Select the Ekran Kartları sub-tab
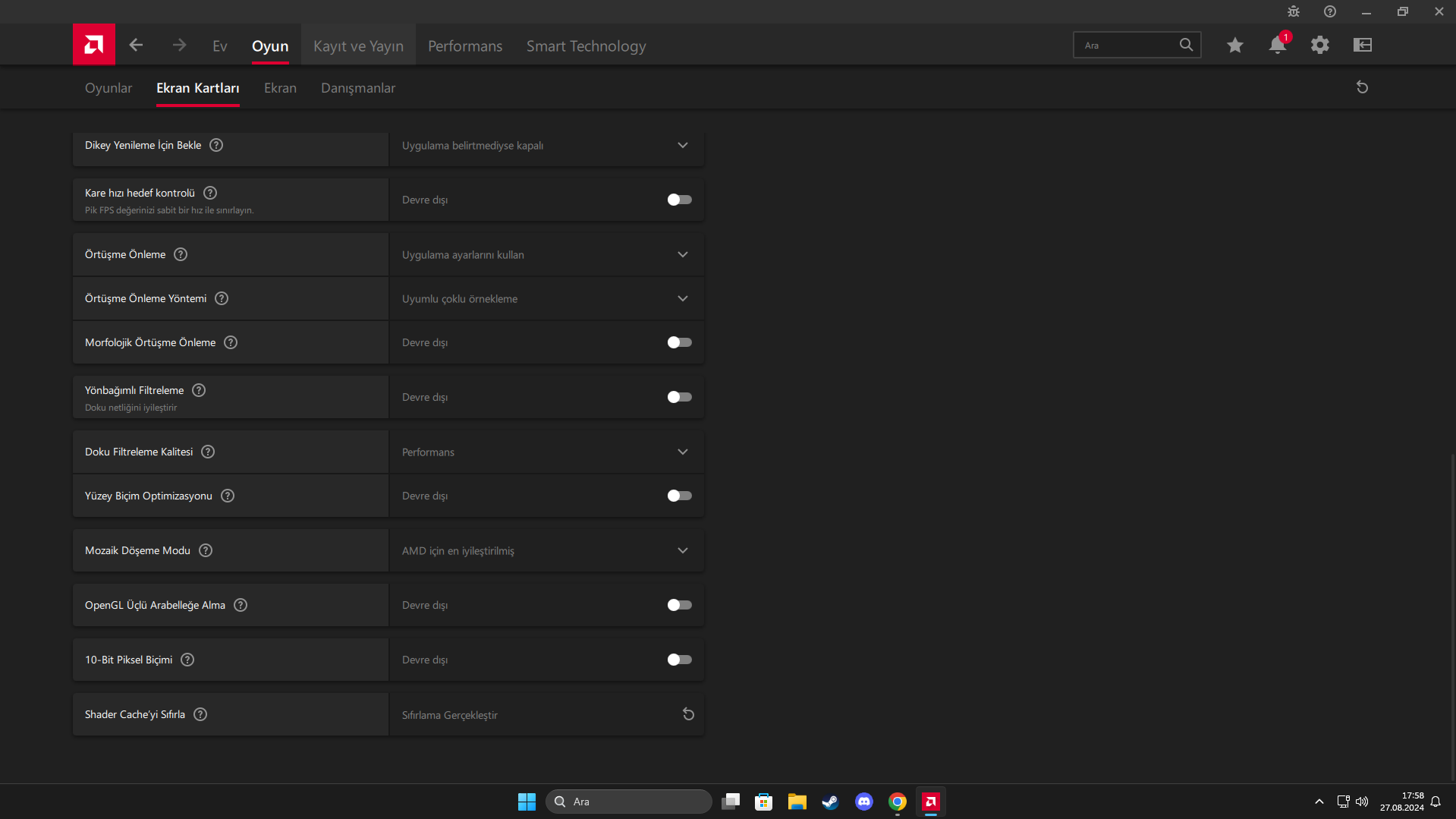This screenshot has height=819, width=1456. point(198,88)
